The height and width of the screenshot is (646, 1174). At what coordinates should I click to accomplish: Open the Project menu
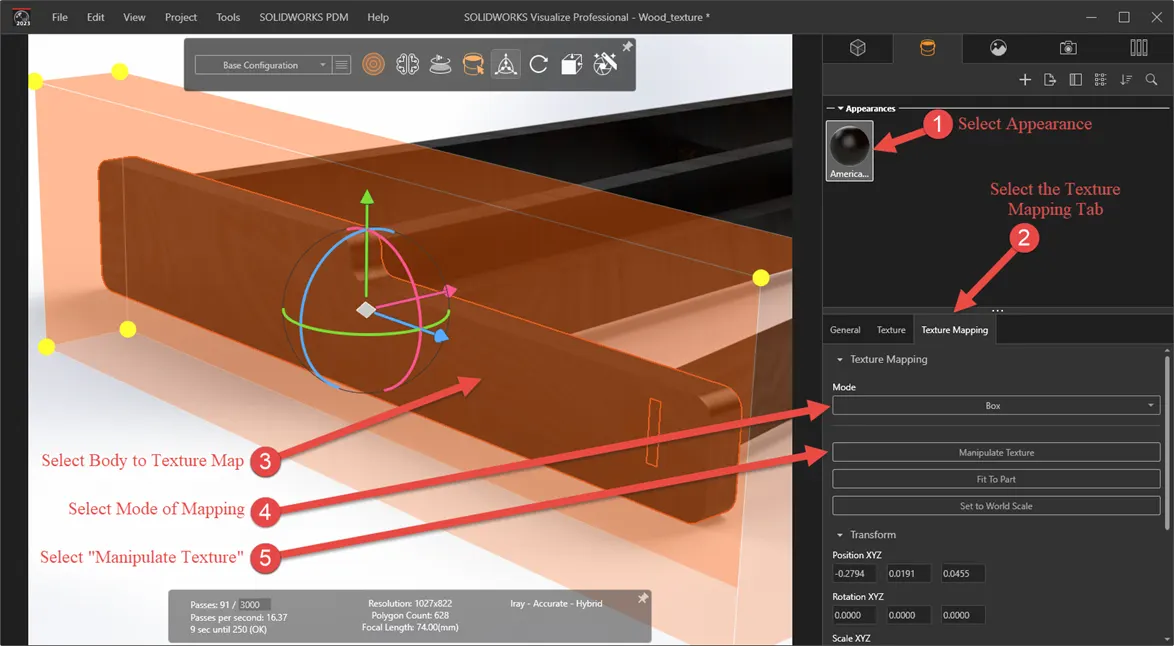pos(180,17)
